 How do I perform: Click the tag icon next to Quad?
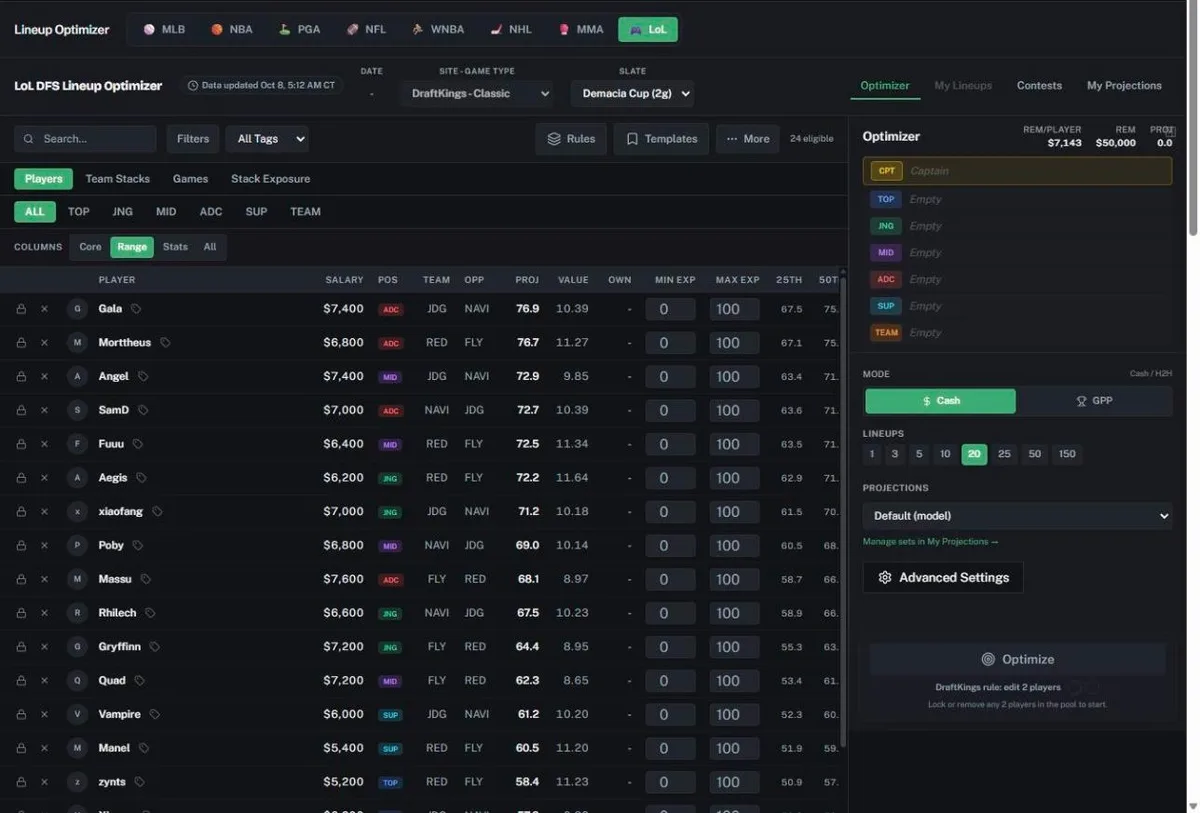pyautogui.click(x=139, y=681)
